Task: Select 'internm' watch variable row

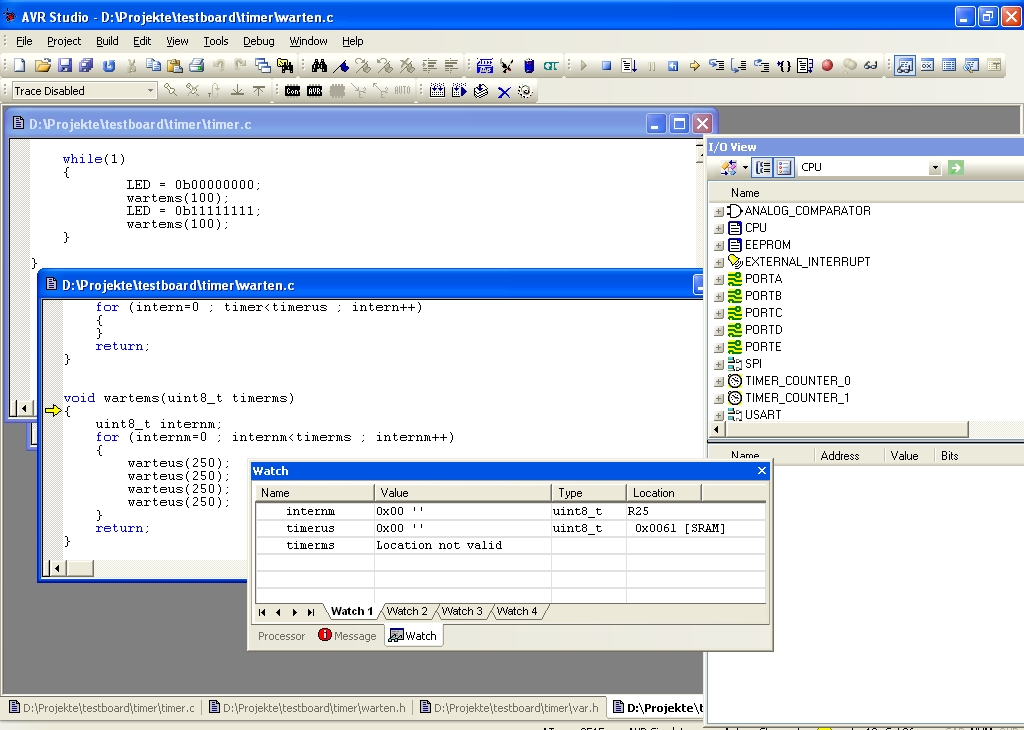Action: click(x=510, y=511)
